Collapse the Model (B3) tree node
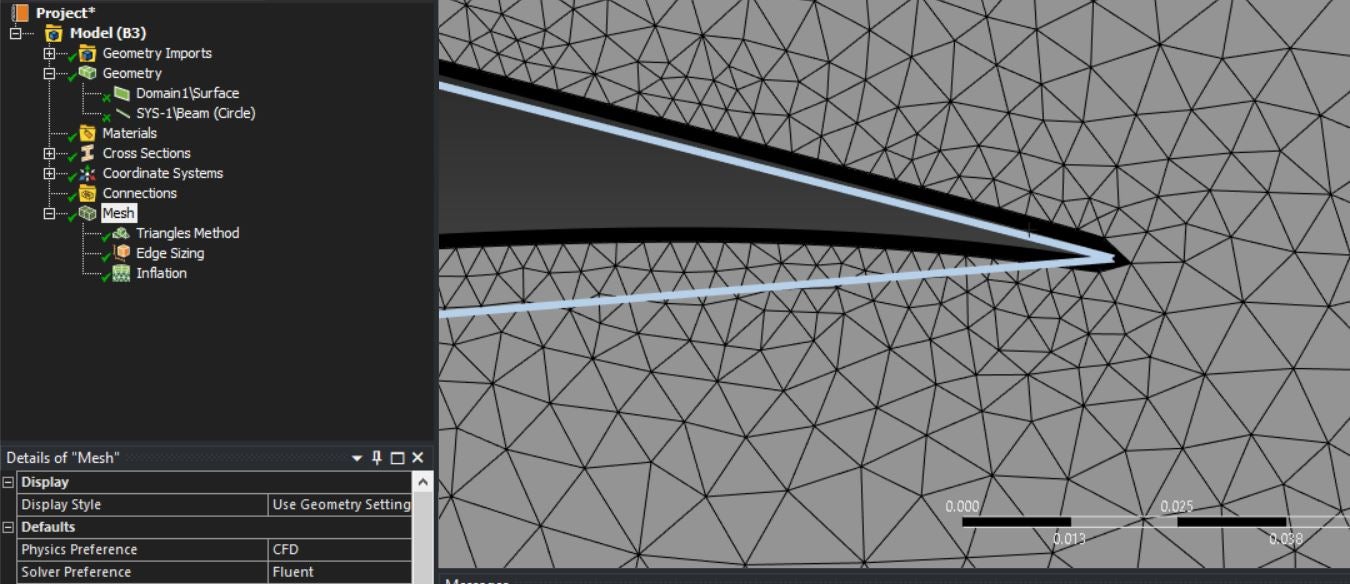The width and height of the screenshot is (1350, 584). (x=15, y=33)
